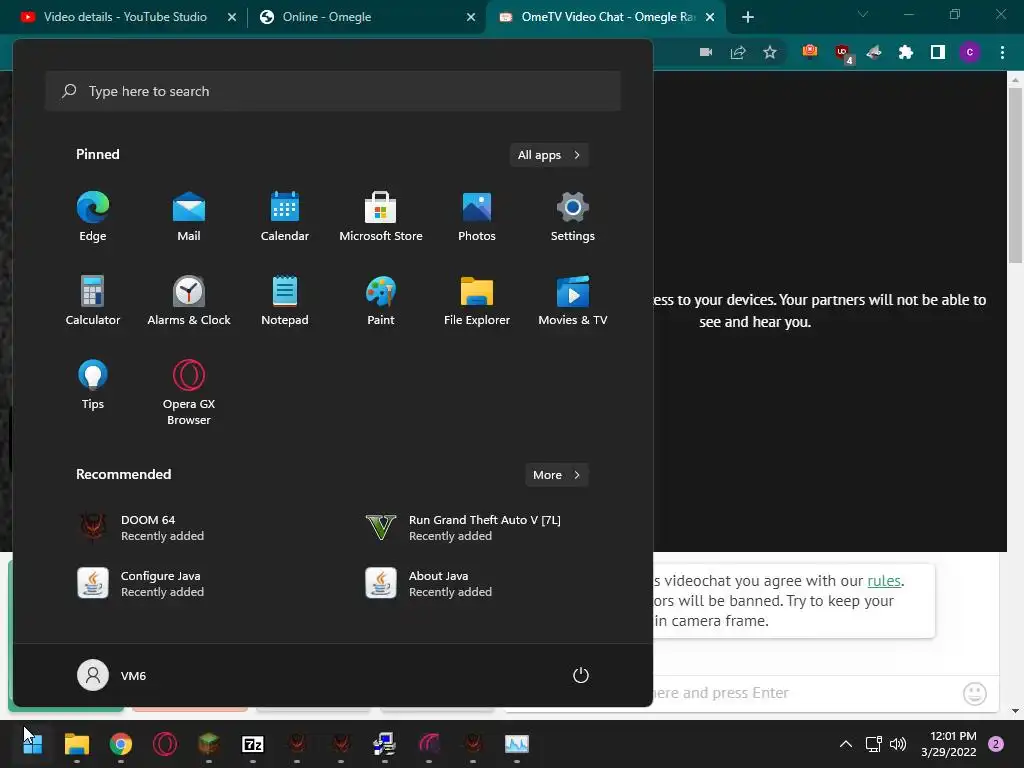Focus the Type here to search box

pos(333,91)
